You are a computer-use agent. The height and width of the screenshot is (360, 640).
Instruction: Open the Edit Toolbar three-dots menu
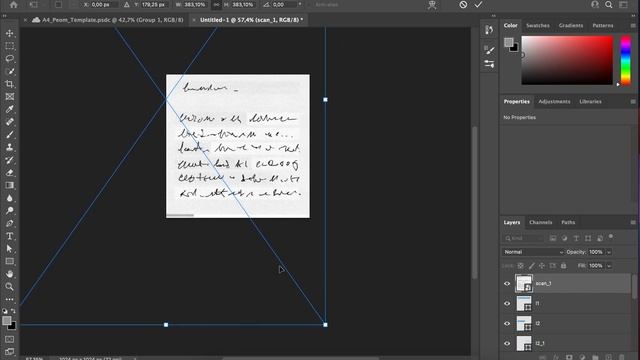[9, 299]
